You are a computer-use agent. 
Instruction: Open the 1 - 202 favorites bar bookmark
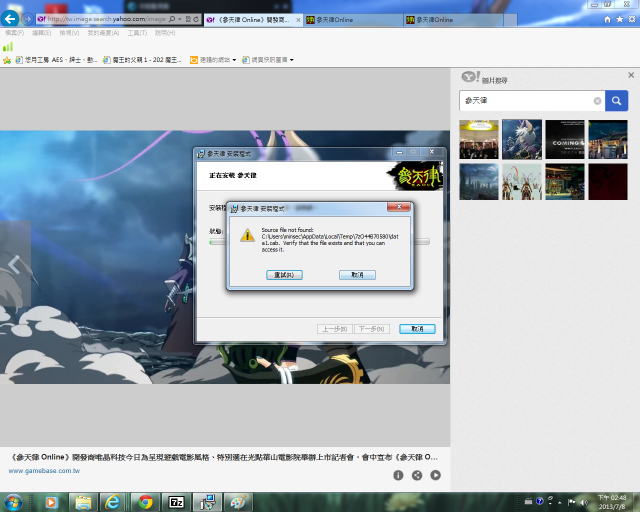point(142,60)
